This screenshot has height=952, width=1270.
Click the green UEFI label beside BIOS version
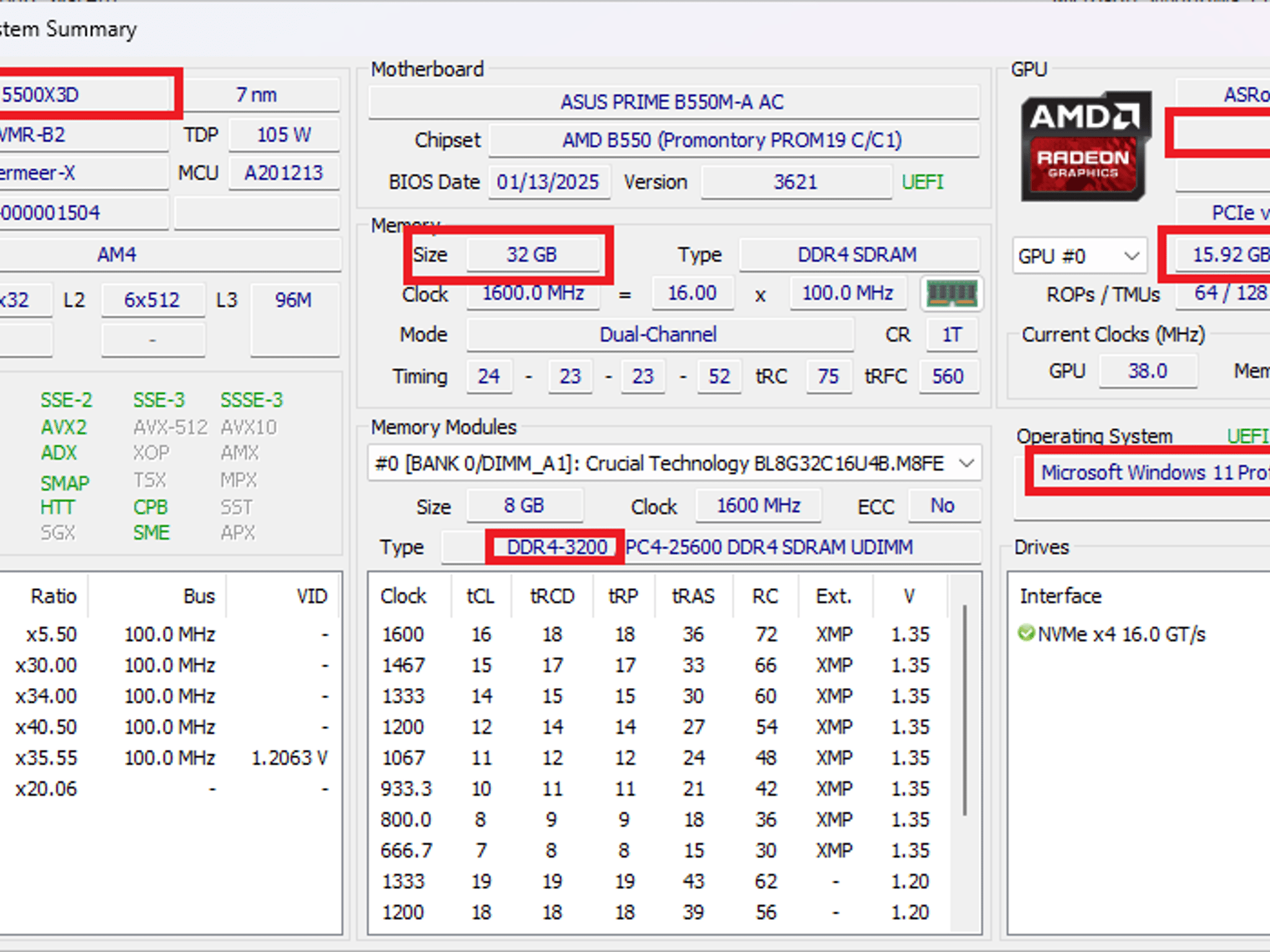(923, 182)
